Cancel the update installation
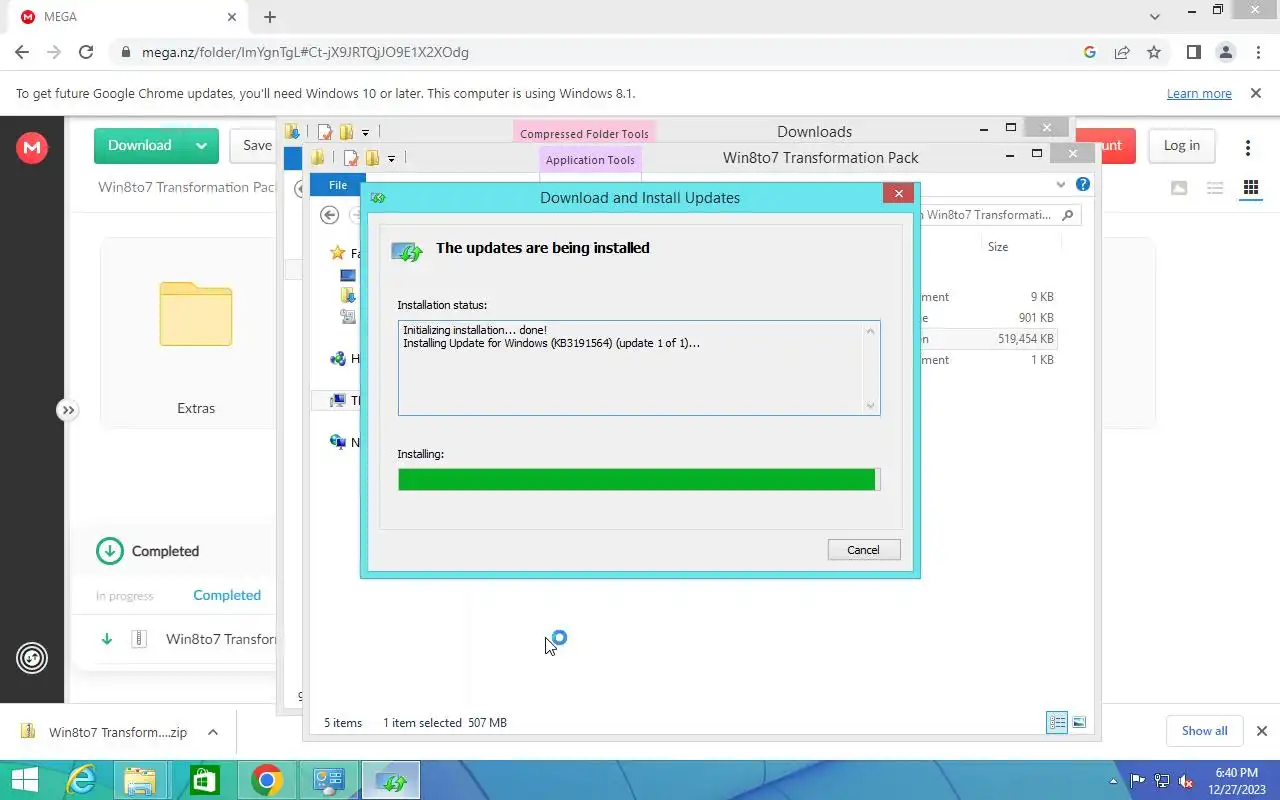The height and width of the screenshot is (800, 1280). click(x=864, y=550)
